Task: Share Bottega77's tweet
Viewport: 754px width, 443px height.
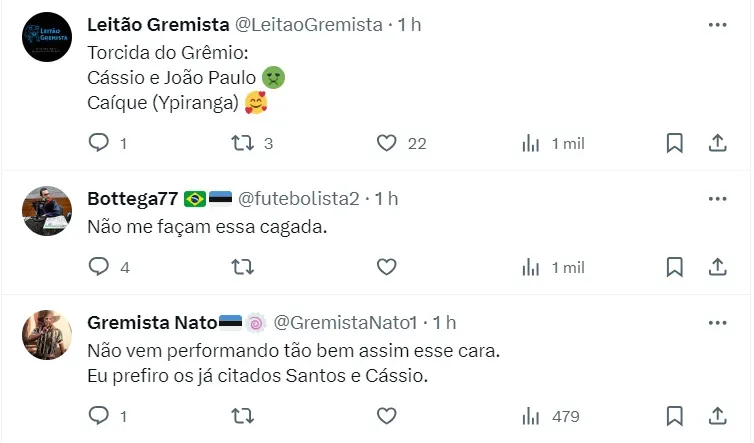Action: click(717, 267)
